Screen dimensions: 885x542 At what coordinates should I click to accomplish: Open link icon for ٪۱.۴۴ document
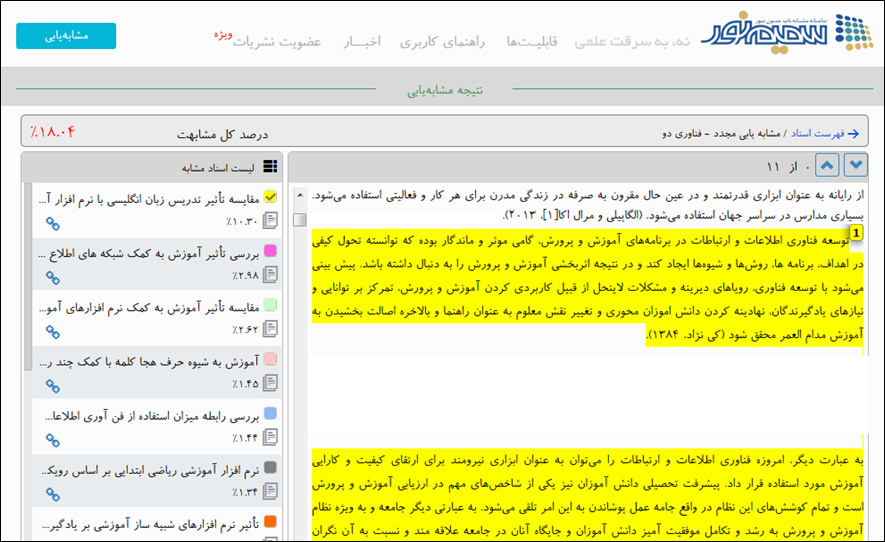point(52,440)
